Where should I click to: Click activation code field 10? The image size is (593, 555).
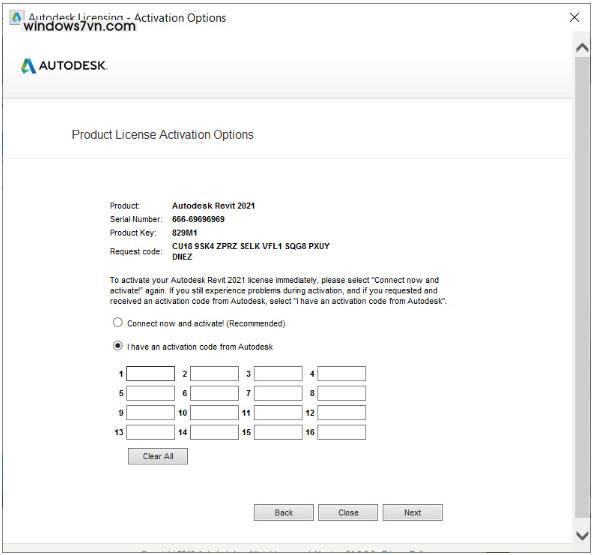[214, 413]
